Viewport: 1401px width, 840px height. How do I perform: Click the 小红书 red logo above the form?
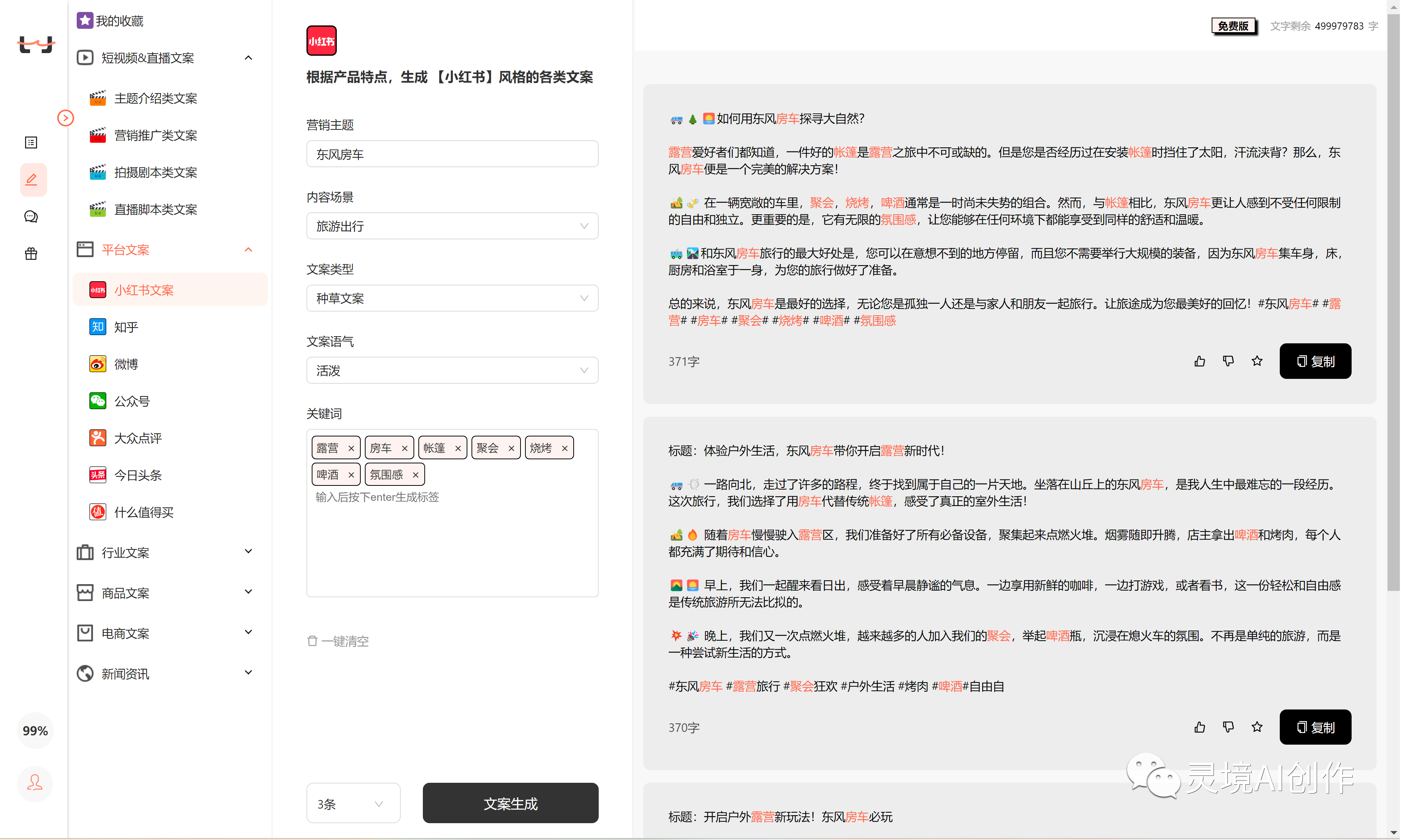[x=321, y=41]
